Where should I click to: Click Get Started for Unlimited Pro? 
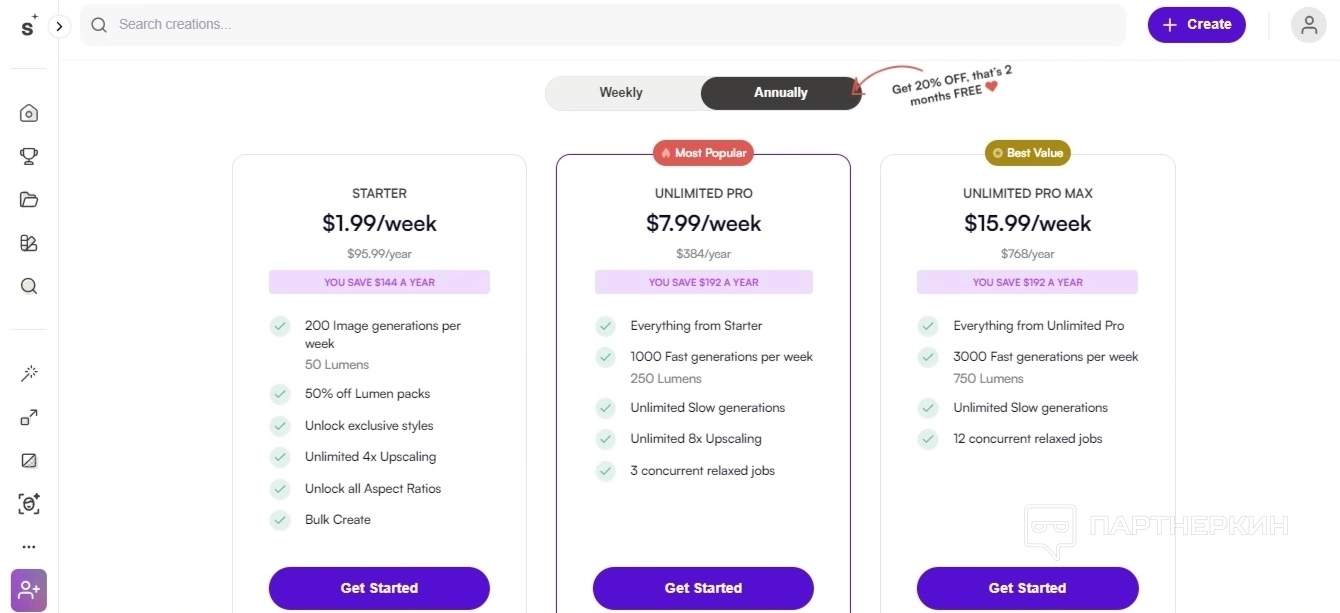[x=703, y=588]
